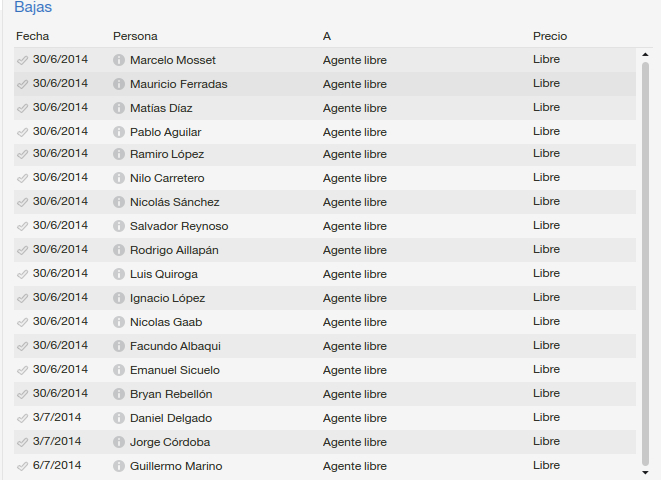This screenshot has height=480, width=661.
Task: Click the vertical scrollbar track of the list
Action: (x=645, y=263)
